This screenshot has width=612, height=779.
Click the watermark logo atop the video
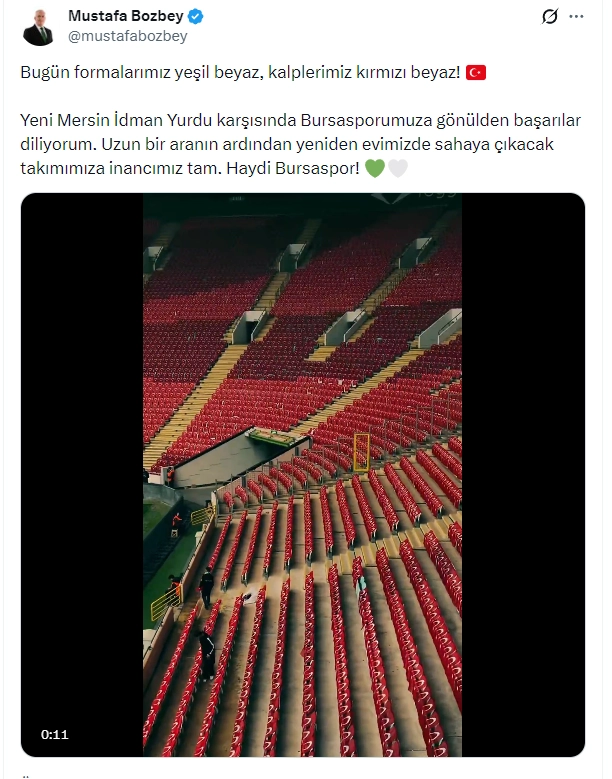click(x=414, y=197)
